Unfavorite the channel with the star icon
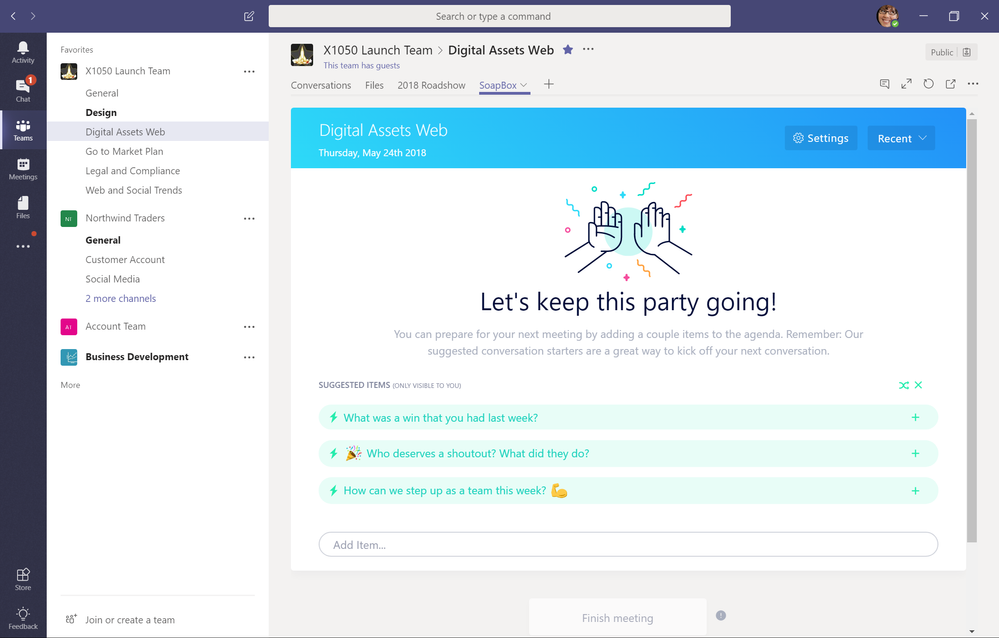 (568, 50)
